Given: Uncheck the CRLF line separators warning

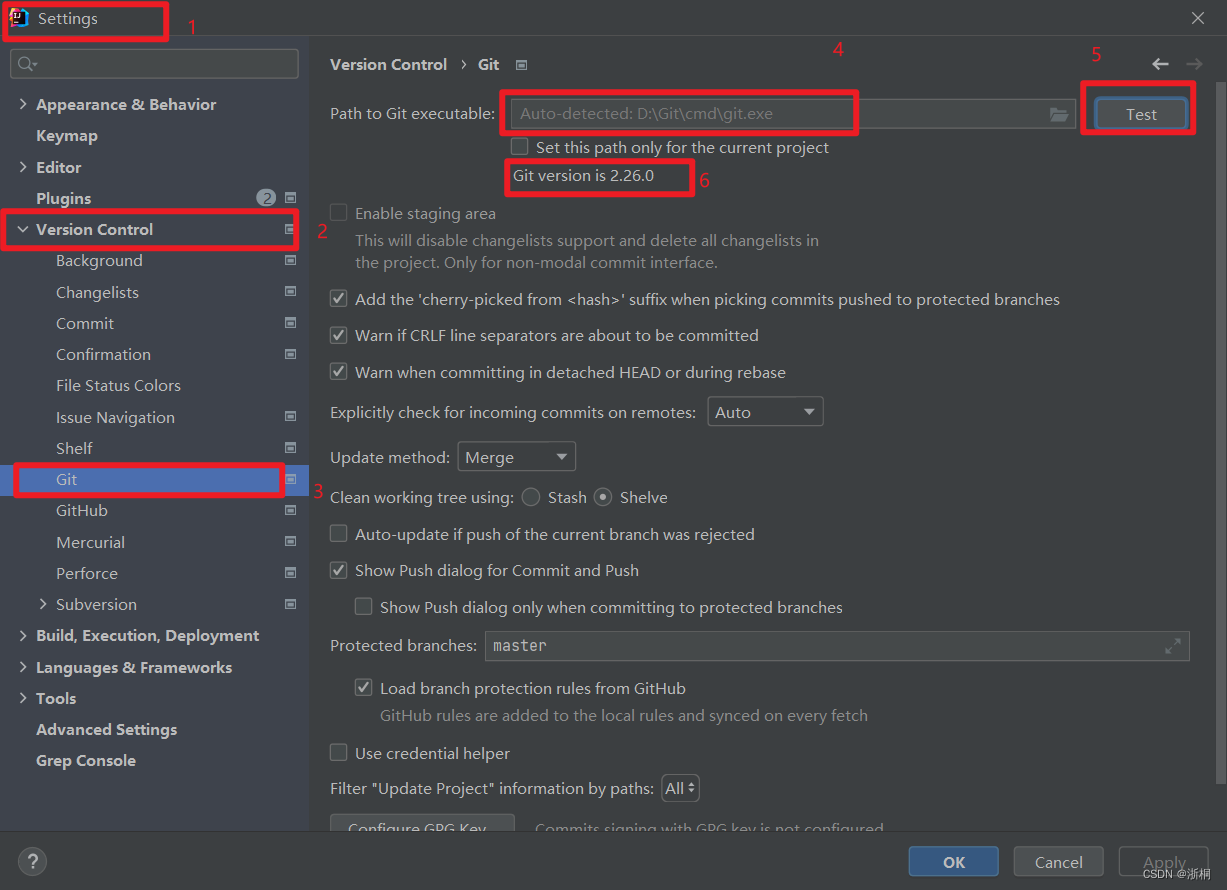Looking at the screenshot, I should pyautogui.click(x=339, y=336).
